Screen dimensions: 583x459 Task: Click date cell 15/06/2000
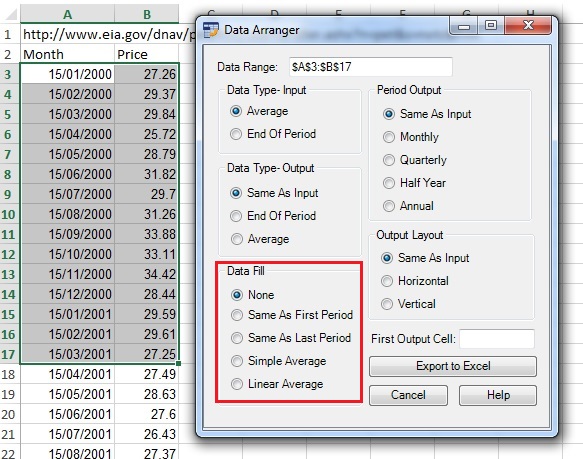[x=67, y=174]
